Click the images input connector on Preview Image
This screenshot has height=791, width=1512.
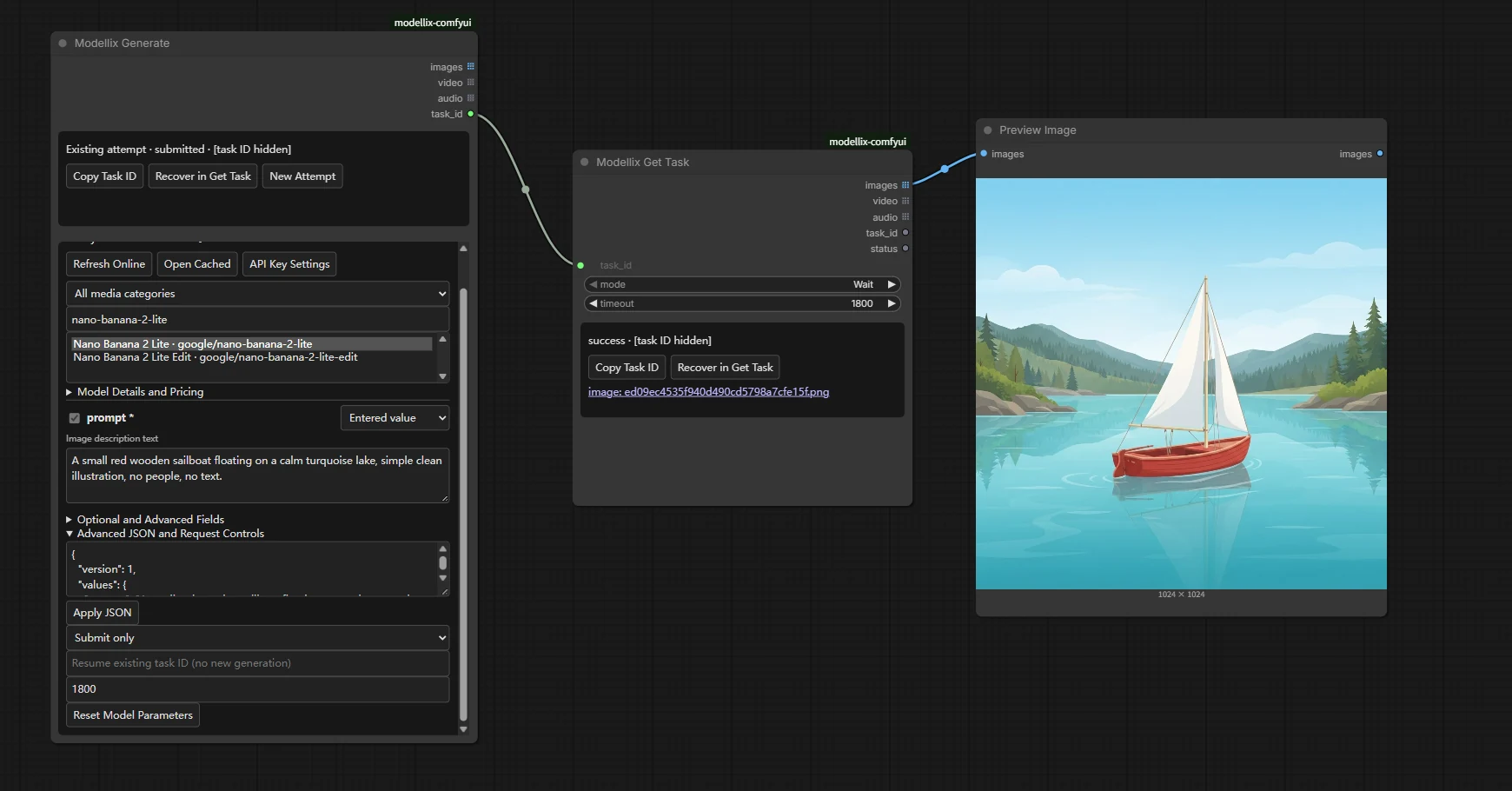pyautogui.click(x=984, y=154)
